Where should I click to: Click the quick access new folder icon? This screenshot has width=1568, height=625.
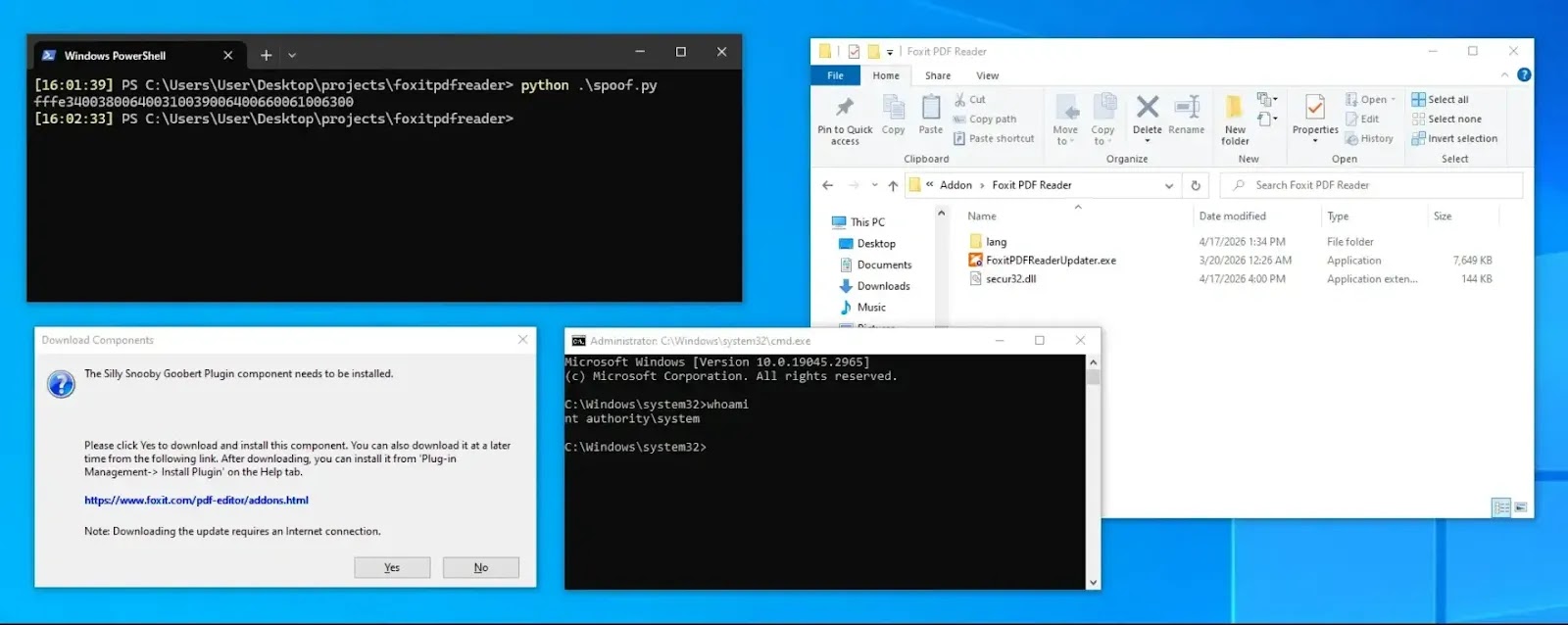coord(873,52)
